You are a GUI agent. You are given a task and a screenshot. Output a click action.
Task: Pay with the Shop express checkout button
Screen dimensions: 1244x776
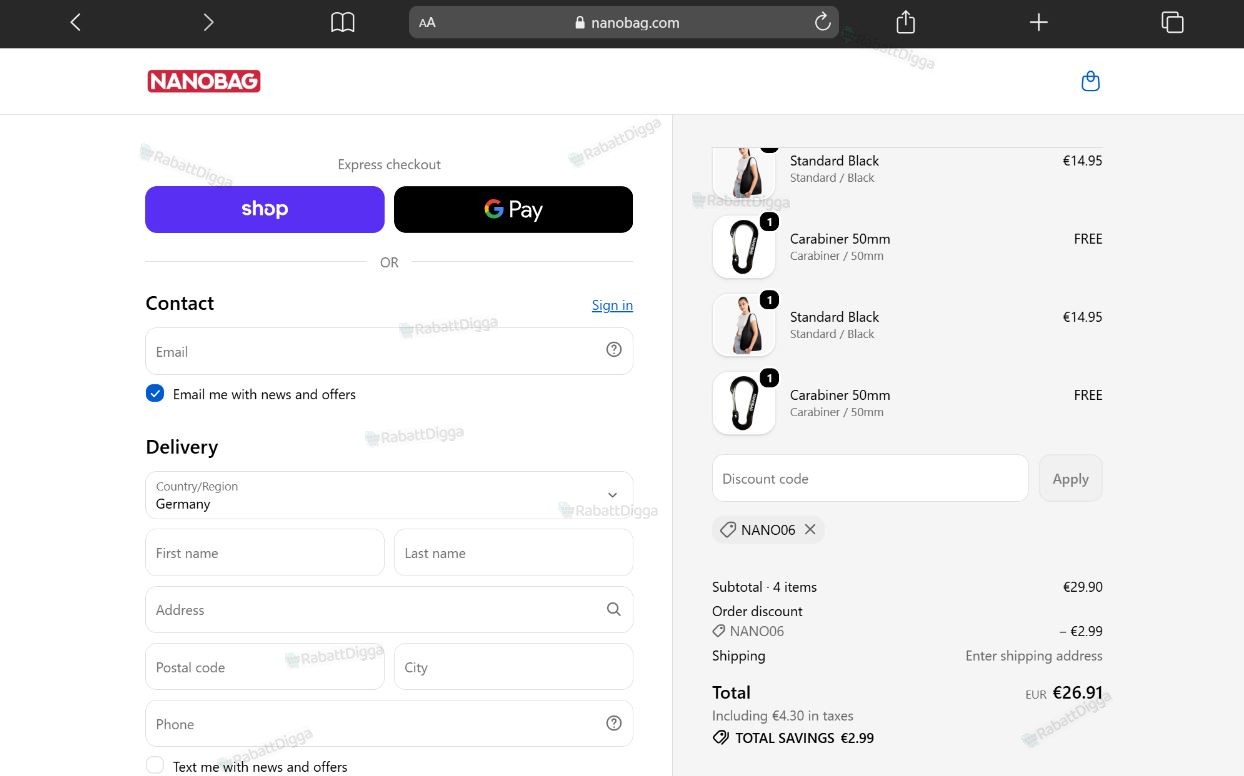[265, 209]
